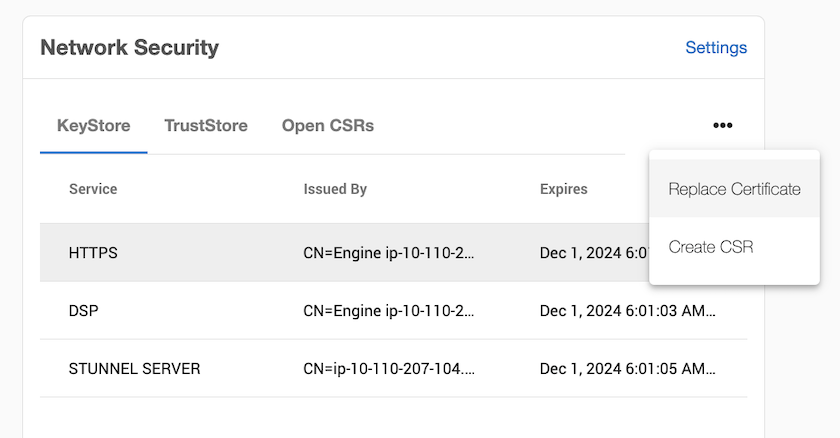This screenshot has width=840, height=438.
Task: Switch to the TrustStore tab
Action: coord(205,126)
